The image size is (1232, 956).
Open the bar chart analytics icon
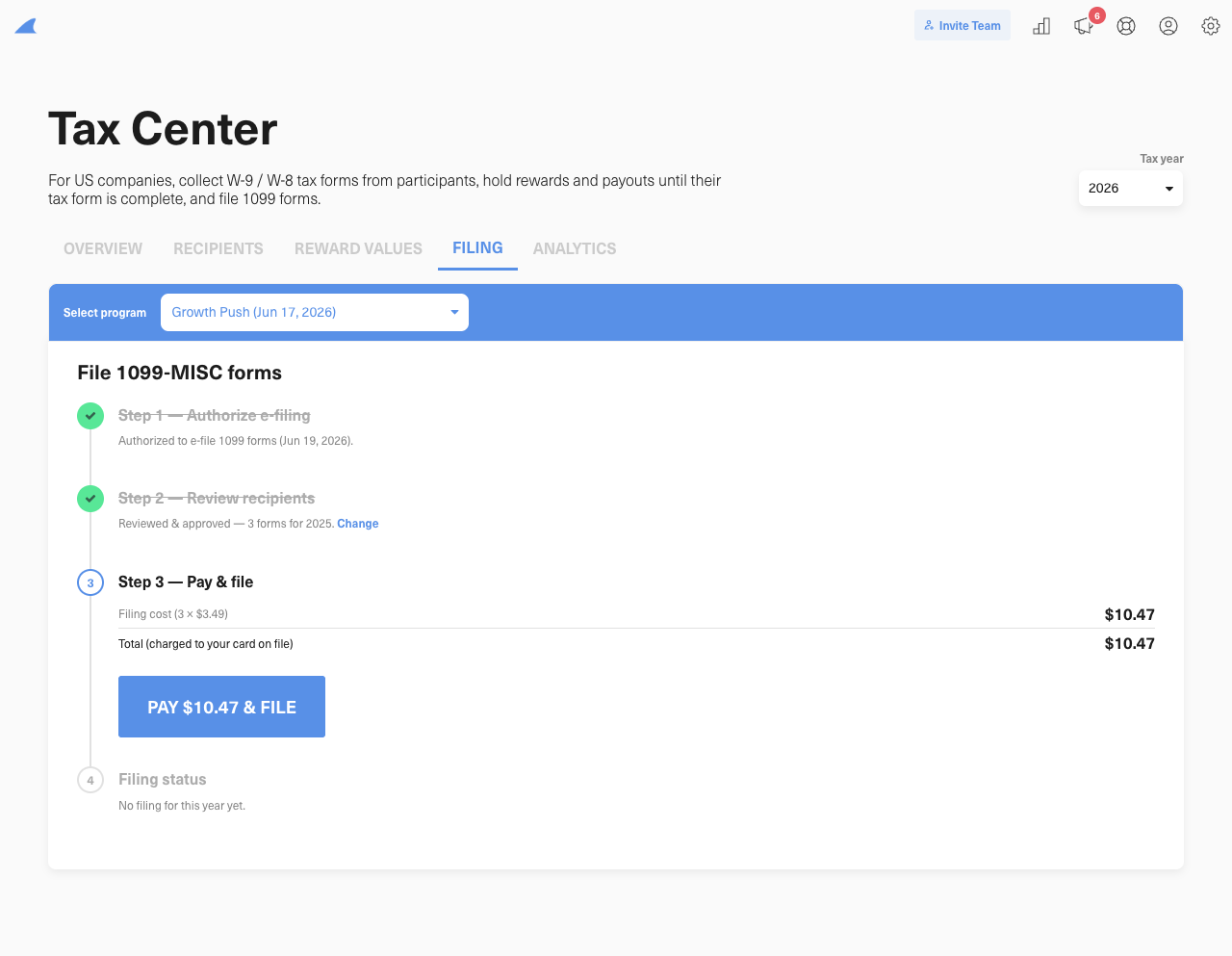point(1041,26)
